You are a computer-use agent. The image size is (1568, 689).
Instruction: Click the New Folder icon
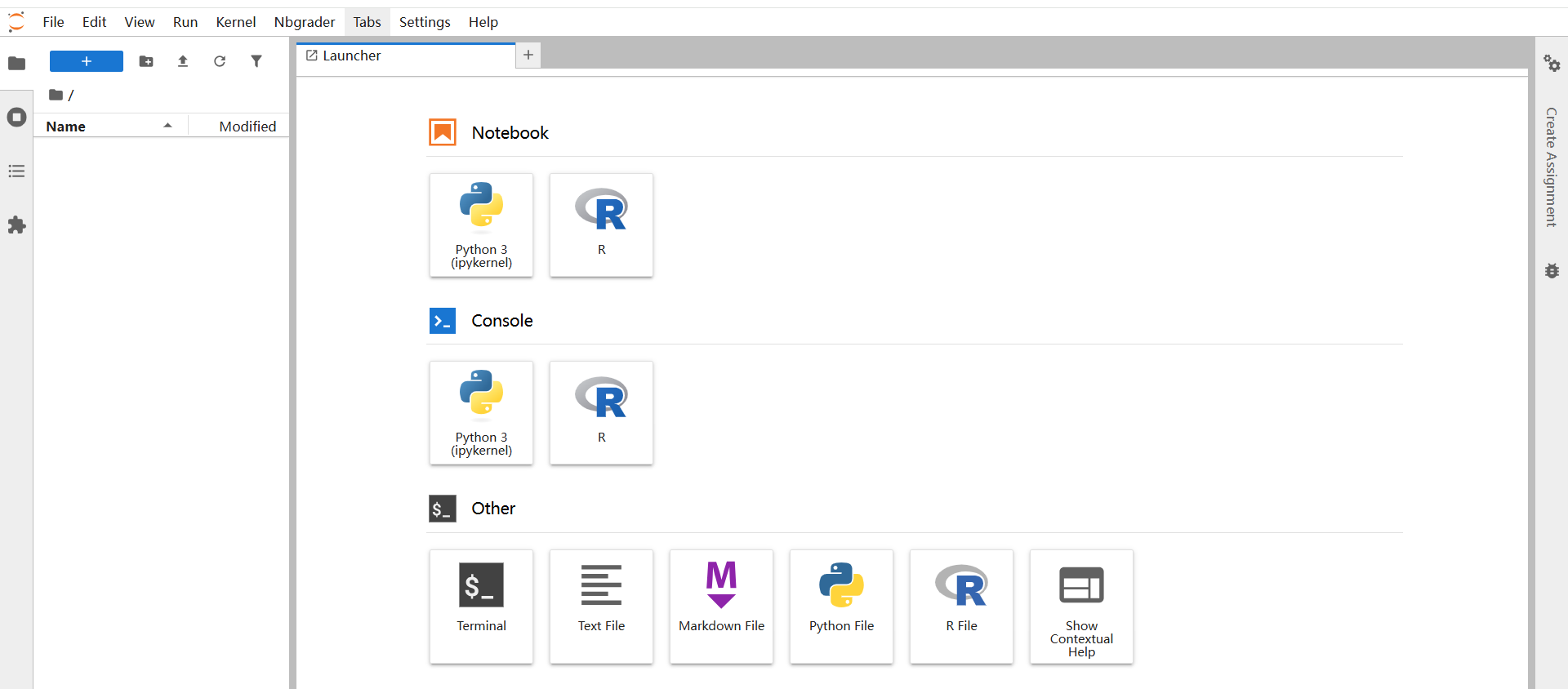point(146,61)
